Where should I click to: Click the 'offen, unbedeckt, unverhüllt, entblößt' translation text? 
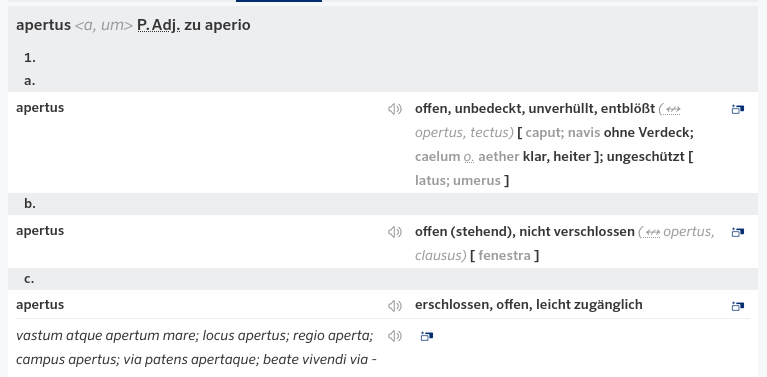click(535, 109)
